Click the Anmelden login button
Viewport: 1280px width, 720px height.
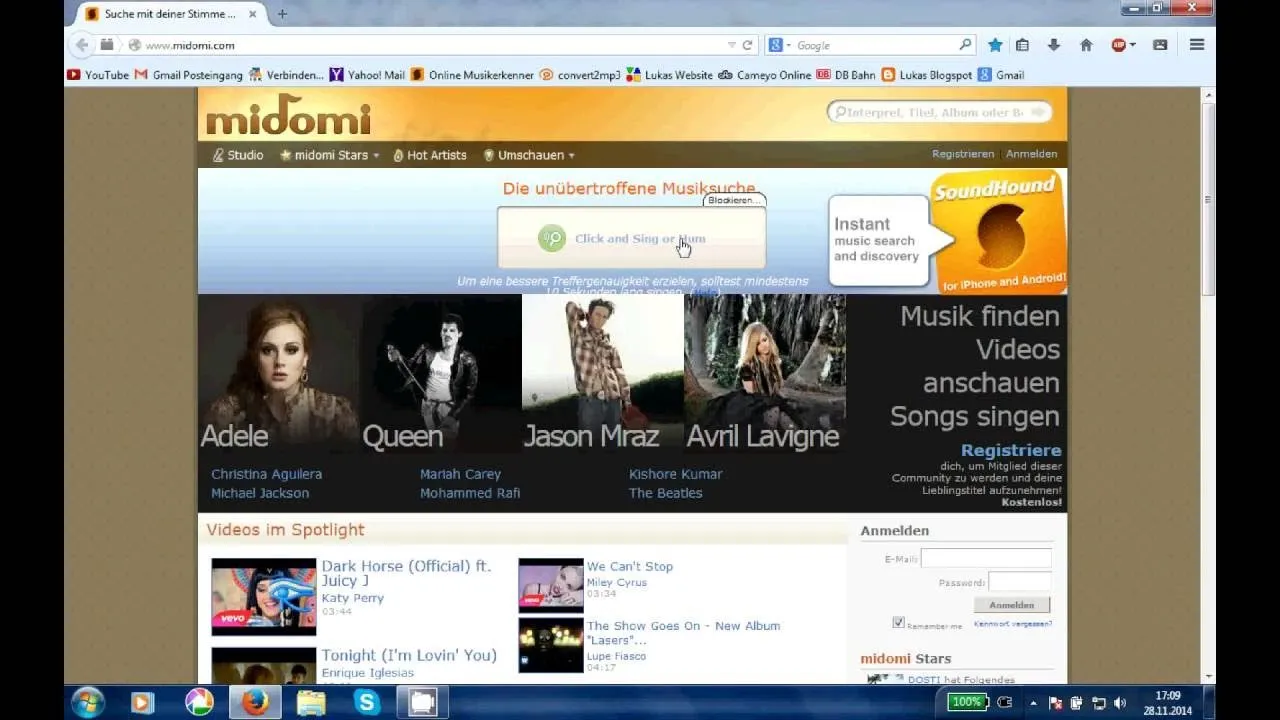1011,605
